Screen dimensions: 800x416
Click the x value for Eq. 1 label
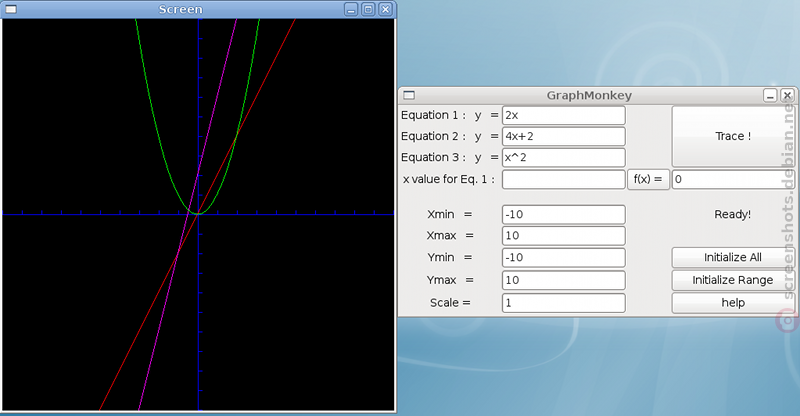tap(449, 179)
